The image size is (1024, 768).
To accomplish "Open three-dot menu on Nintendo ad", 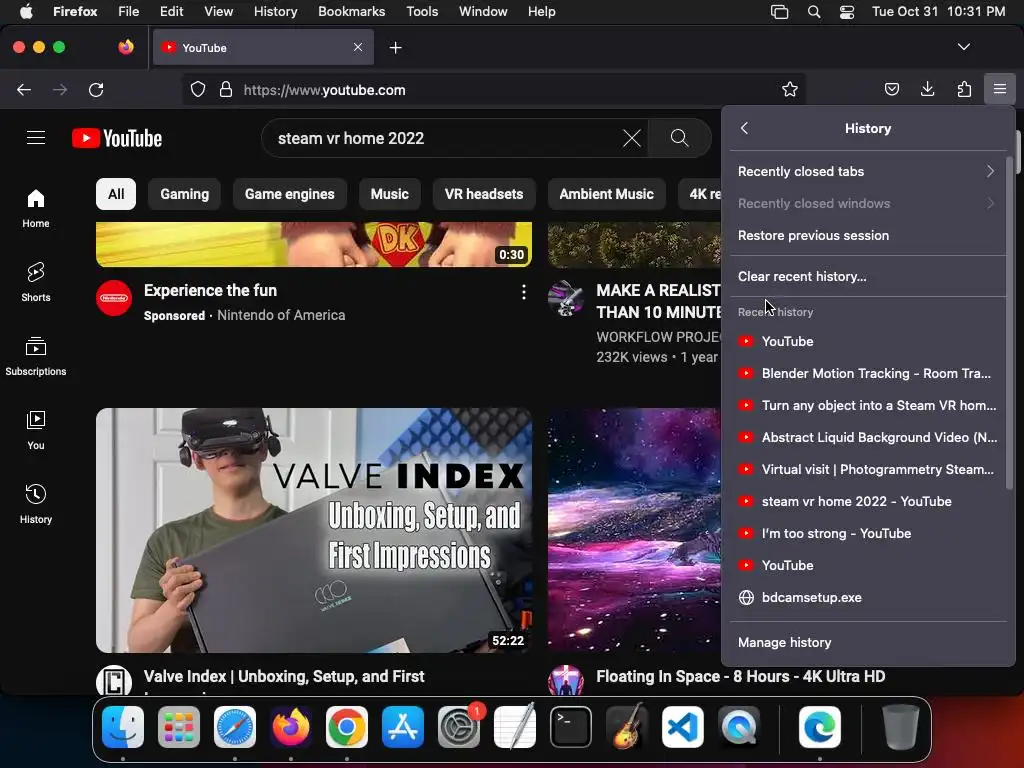I will (523, 292).
